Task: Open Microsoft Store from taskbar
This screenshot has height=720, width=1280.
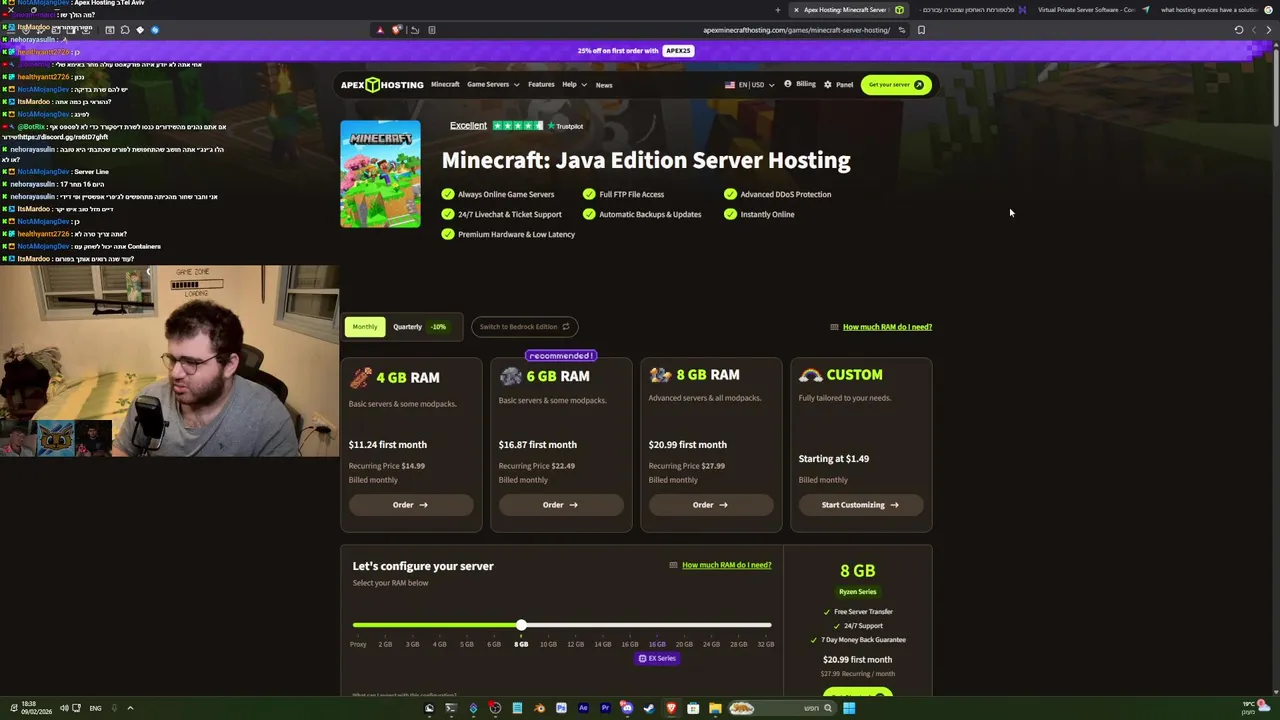Action: [x=693, y=708]
